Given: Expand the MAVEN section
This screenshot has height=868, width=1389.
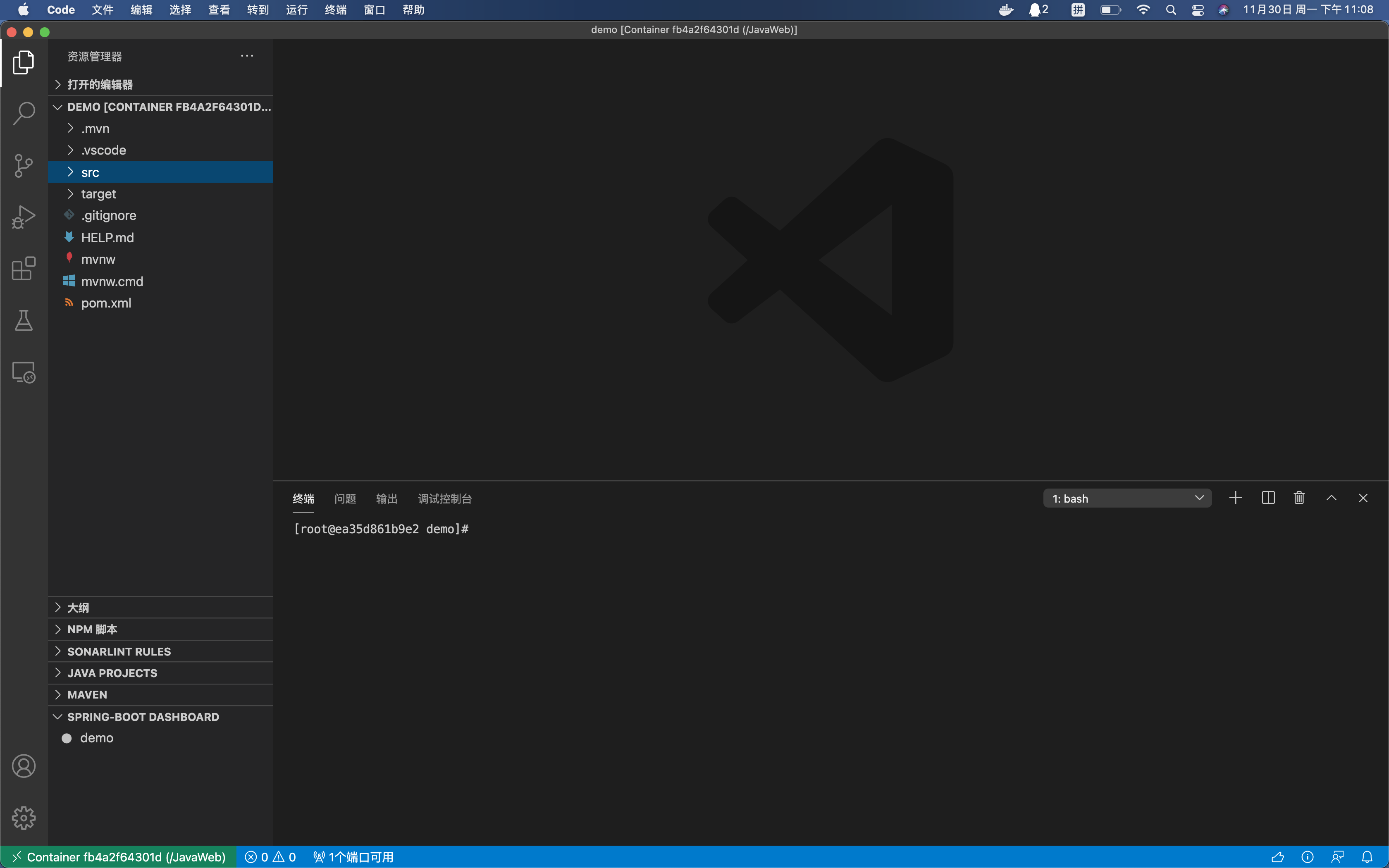Looking at the screenshot, I should pos(160,695).
